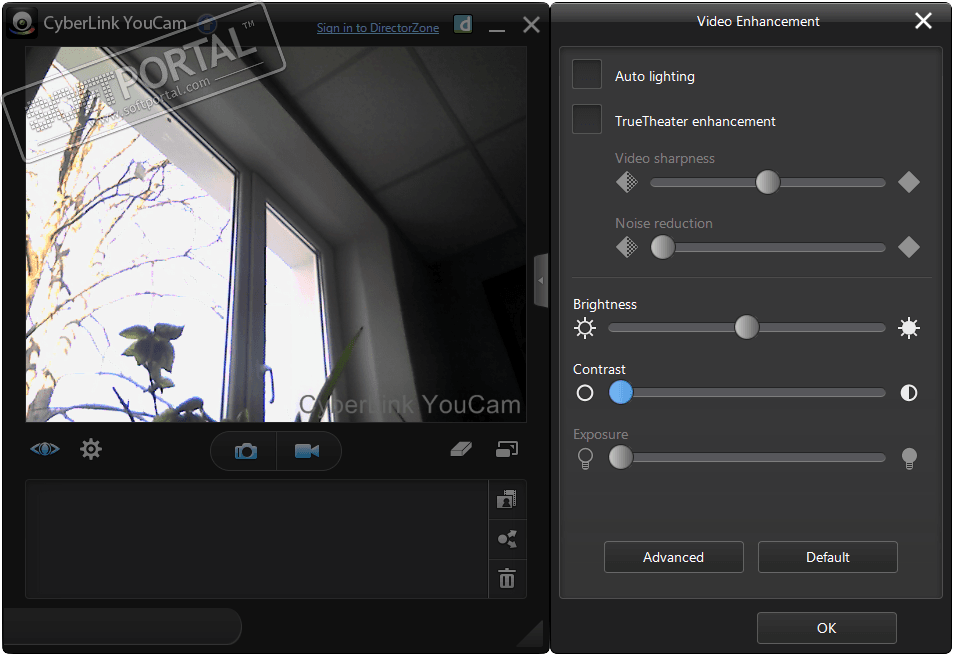Screen dimensions: 957x657
Task: Click the bright sun brightness icon
Action: 909,328
